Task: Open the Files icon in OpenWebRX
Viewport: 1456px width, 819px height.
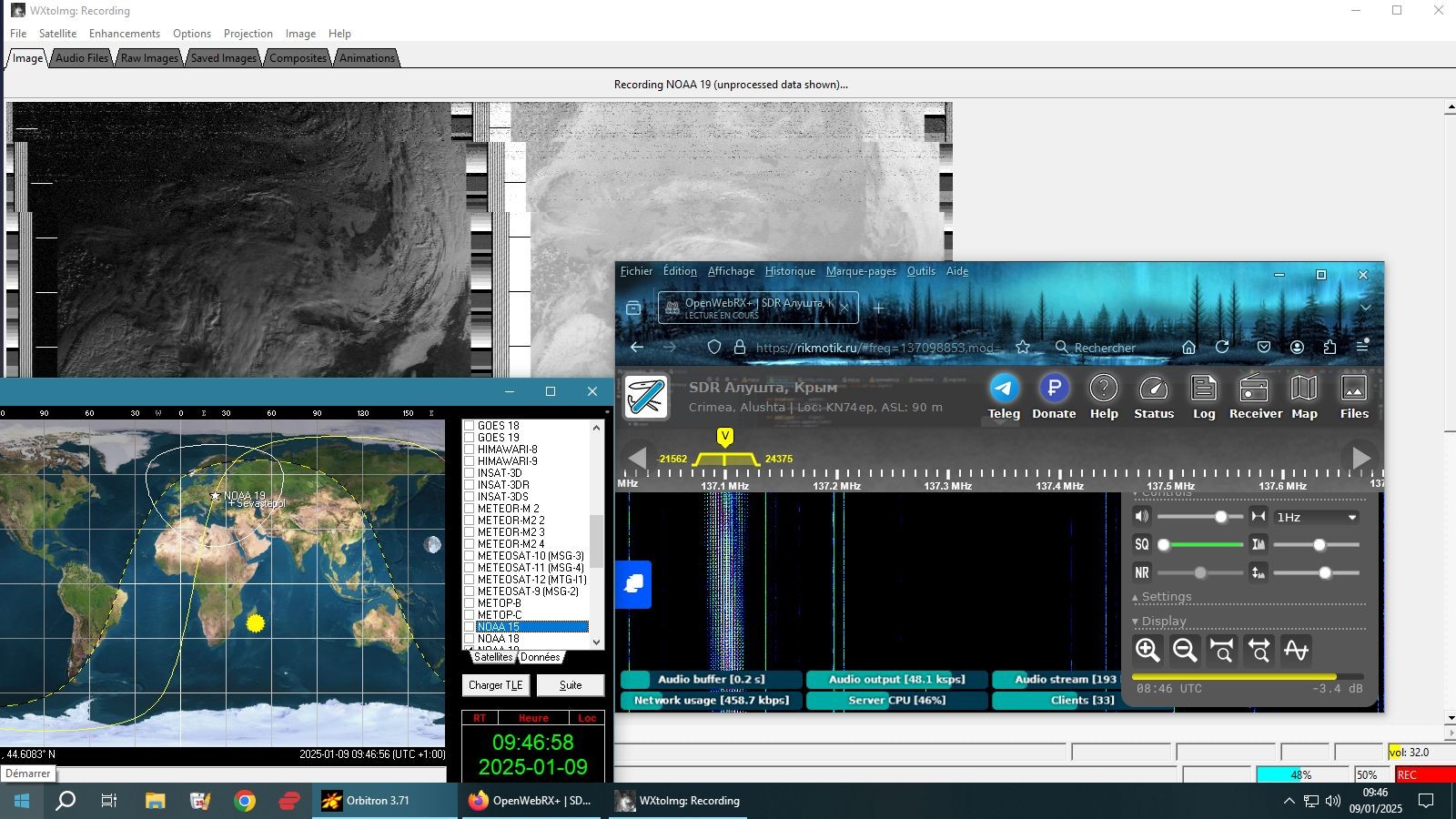Action: 1354,396
